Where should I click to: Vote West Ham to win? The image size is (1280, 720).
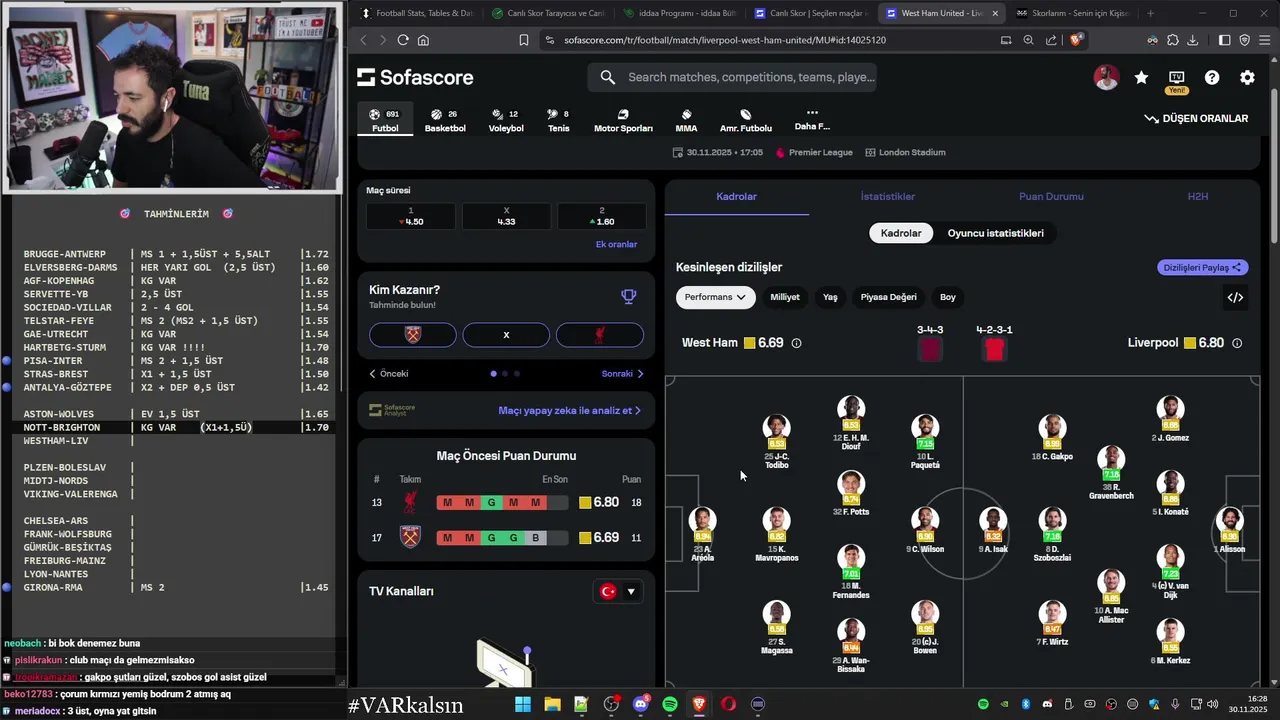coord(413,335)
